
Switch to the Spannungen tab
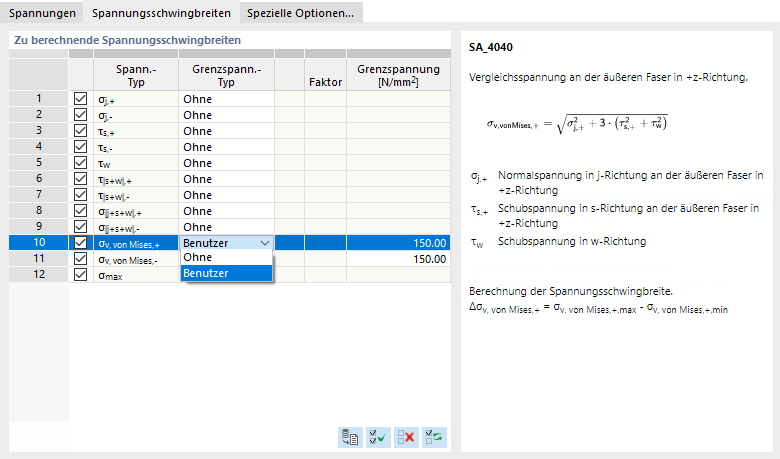click(x=42, y=13)
